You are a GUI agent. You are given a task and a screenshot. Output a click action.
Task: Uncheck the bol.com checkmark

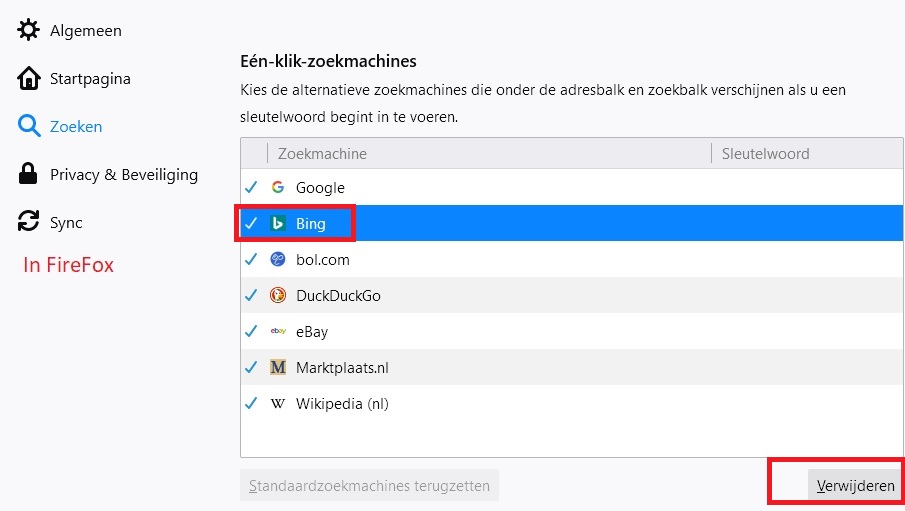click(251, 259)
